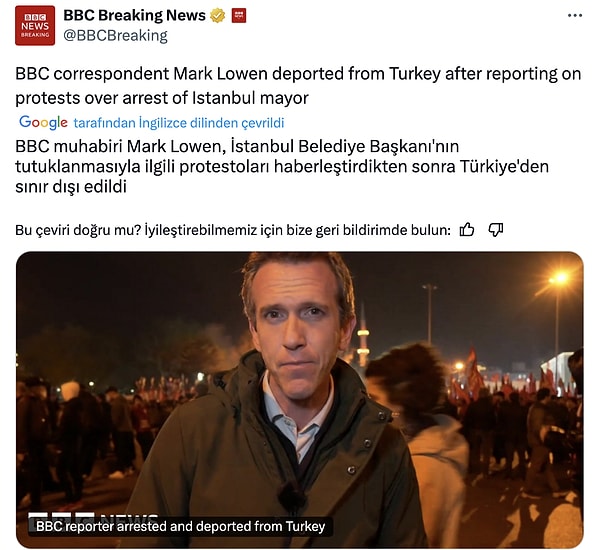Click the gold verified checkmark badge
Screen dimensions: 600x550
tap(217, 16)
